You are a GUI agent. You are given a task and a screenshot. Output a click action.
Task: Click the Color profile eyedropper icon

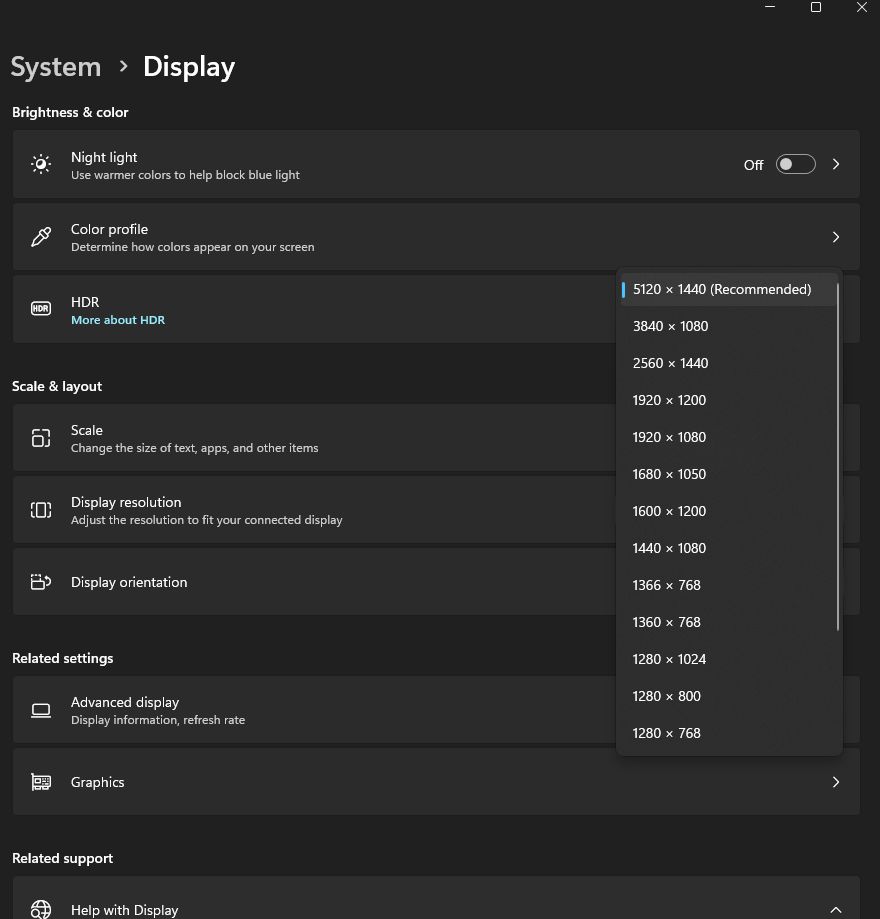pos(41,237)
